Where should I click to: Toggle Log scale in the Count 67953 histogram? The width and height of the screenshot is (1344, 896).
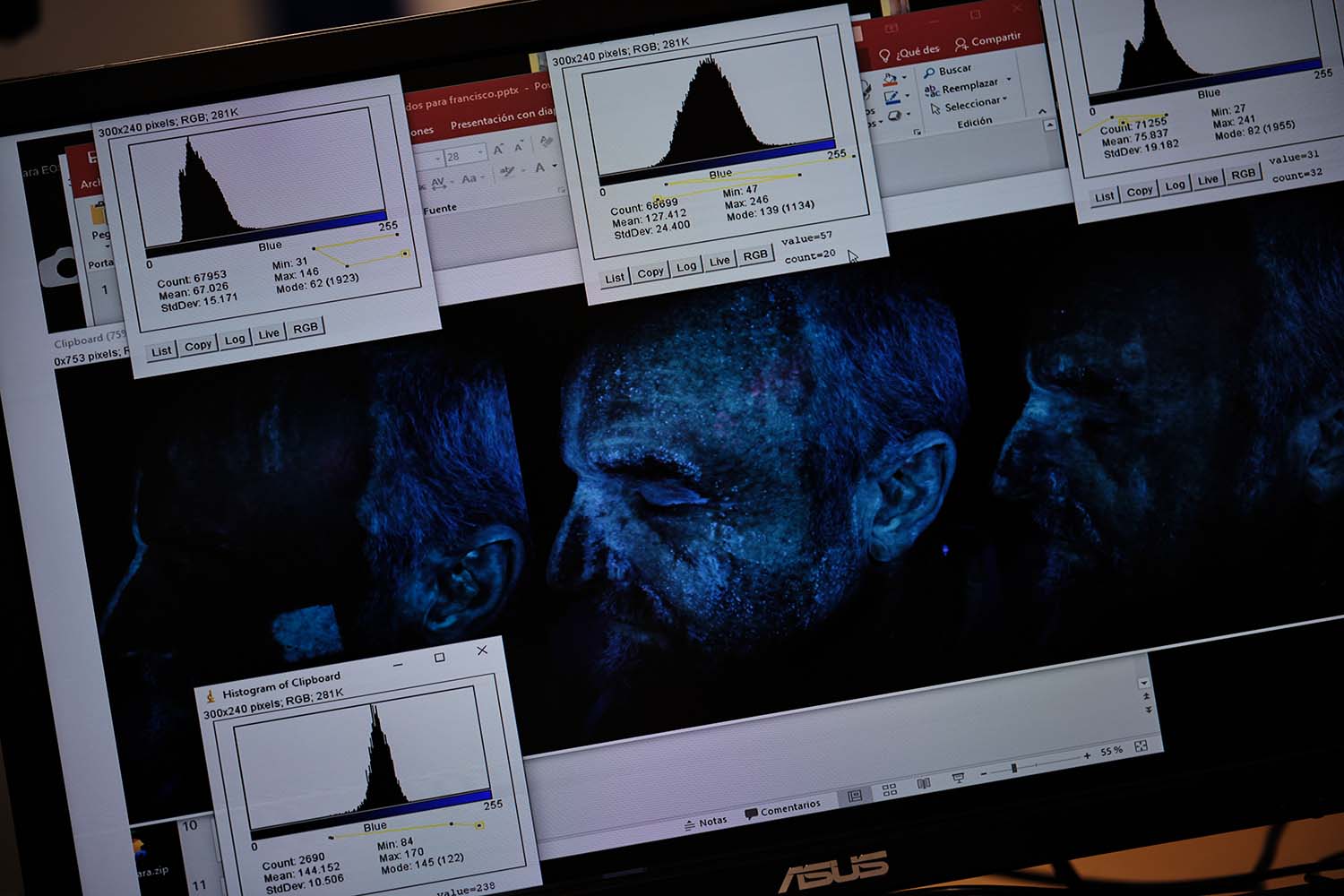point(235,340)
